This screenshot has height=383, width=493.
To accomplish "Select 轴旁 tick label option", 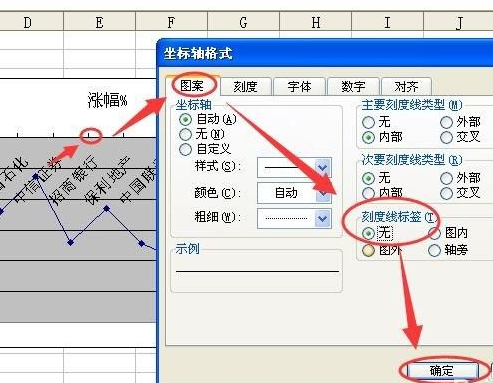I will point(434,250).
